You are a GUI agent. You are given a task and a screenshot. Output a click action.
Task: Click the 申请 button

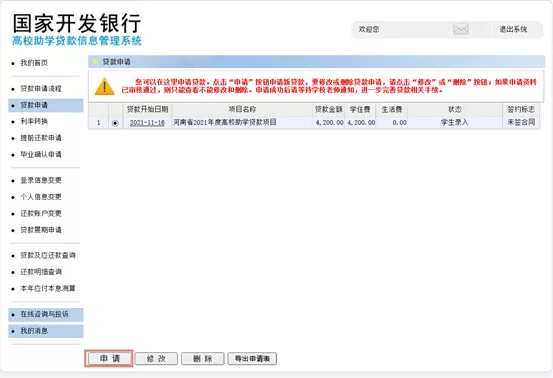[109, 359]
